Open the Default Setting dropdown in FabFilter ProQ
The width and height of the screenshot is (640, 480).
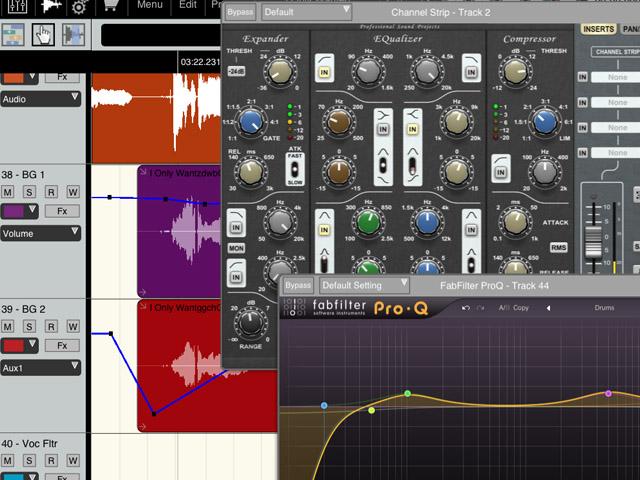364,285
